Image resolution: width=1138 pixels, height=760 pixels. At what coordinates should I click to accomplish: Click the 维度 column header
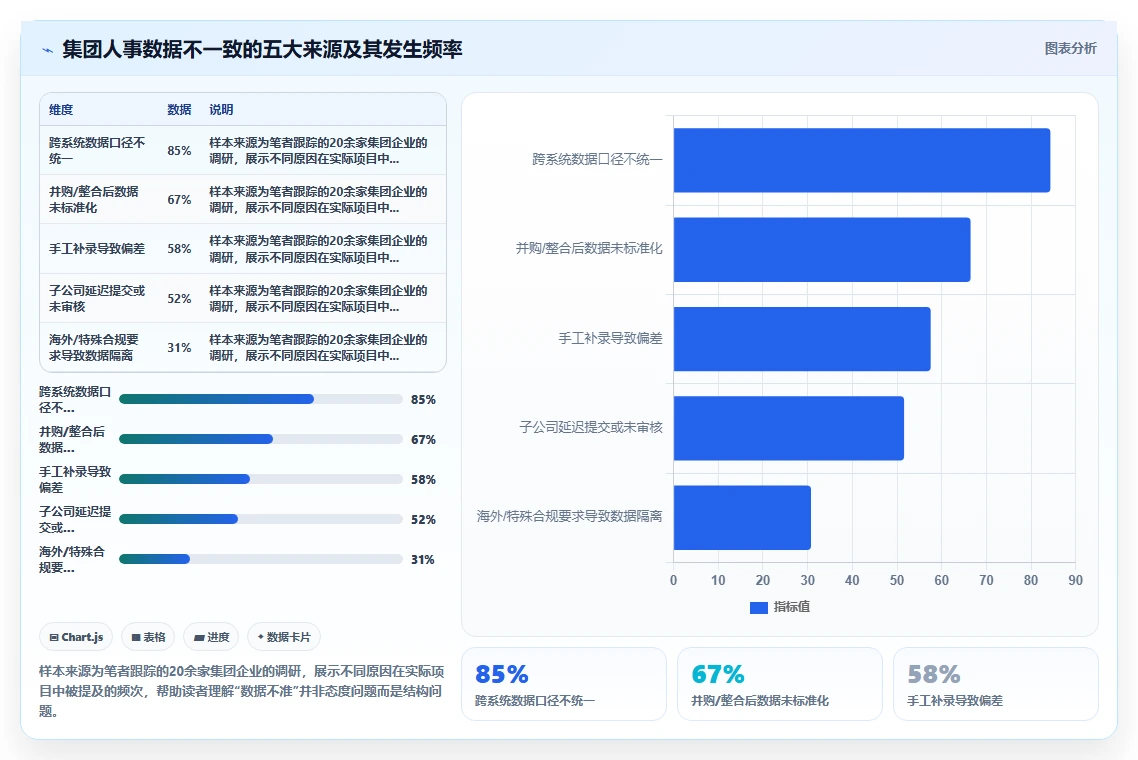pyautogui.click(x=61, y=110)
